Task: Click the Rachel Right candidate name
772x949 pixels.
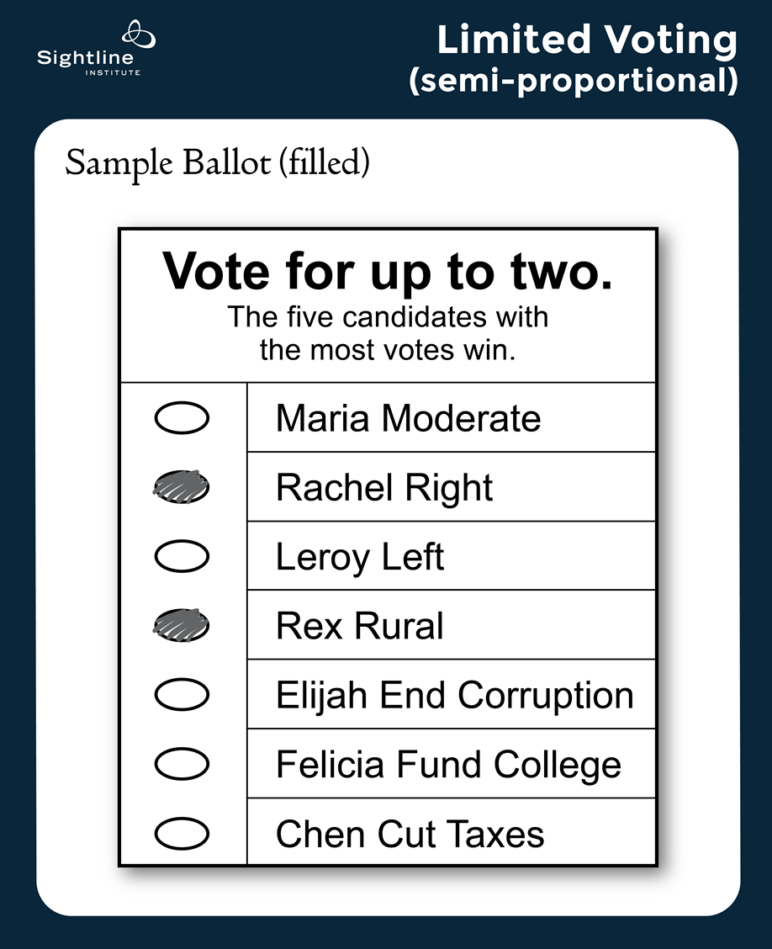Action: pyautogui.click(x=384, y=488)
